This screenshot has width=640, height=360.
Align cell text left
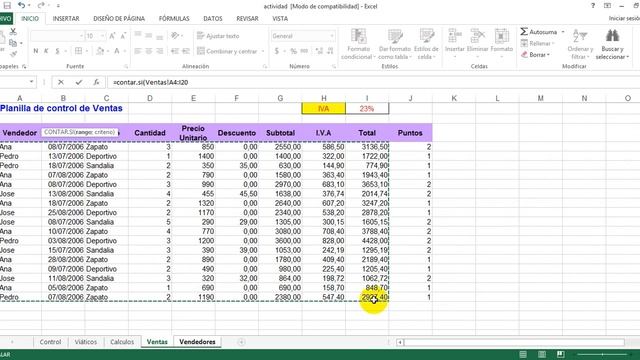point(138,51)
